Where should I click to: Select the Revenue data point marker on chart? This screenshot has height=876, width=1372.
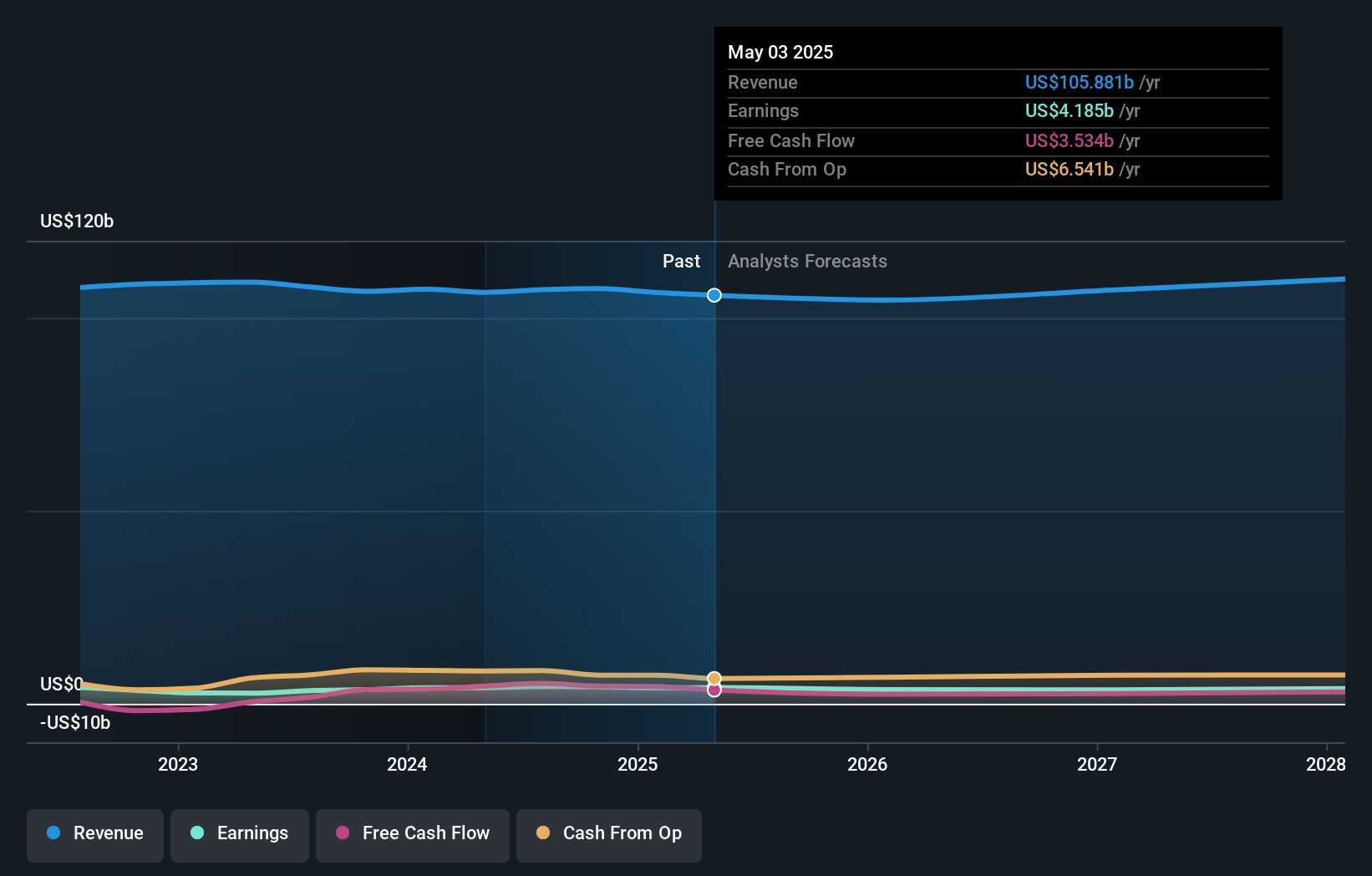tap(714, 295)
